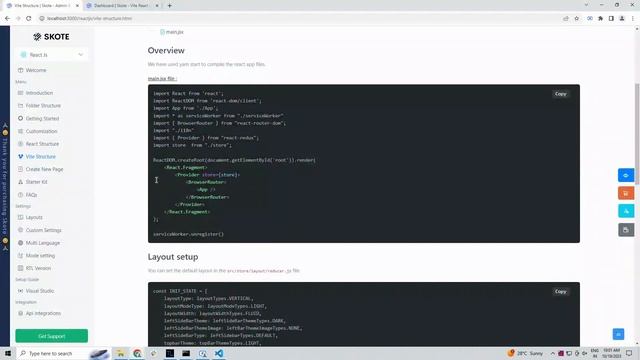Viewport: 640px width, 360px height.
Task: Open the Api Integrations page
Action: tap(43, 313)
